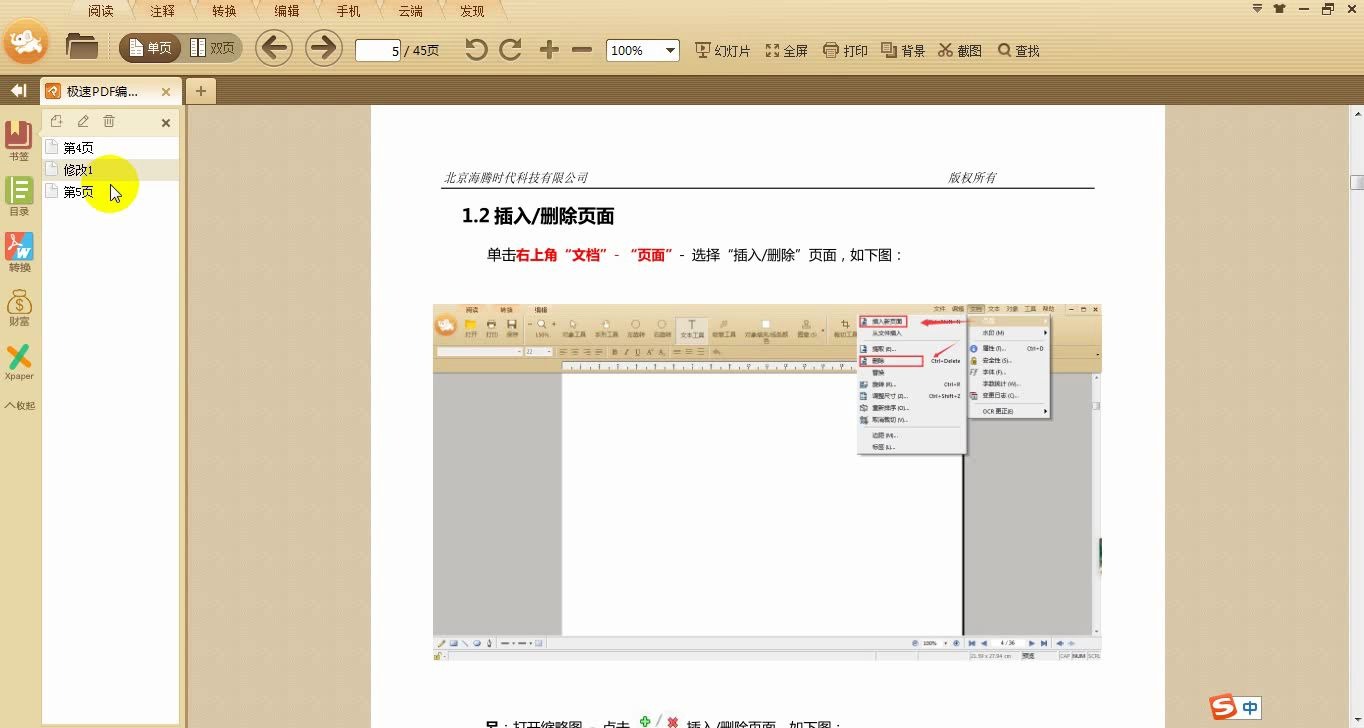Image resolution: width=1364 pixels, height=728 pixels.
Task: Open the 目录 table of contents panel
Action: (18, 195)
